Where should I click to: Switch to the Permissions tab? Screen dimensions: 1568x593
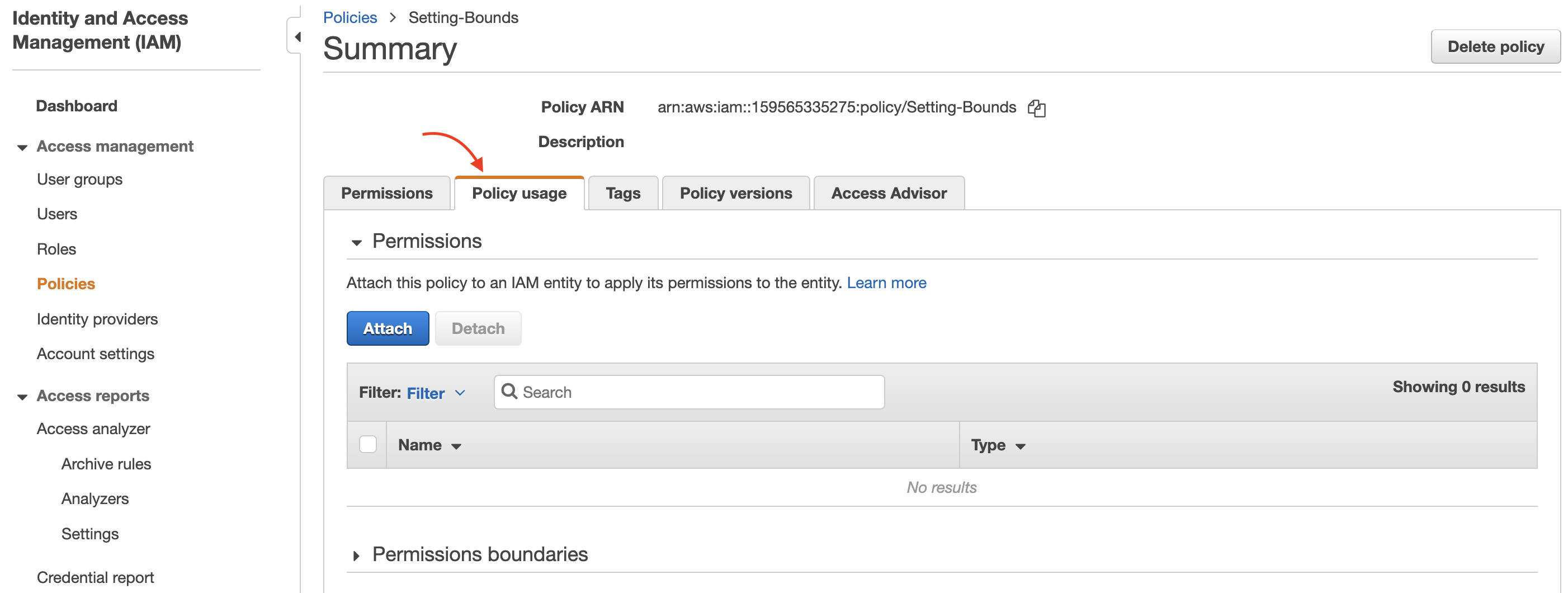[x=386, y=193]
